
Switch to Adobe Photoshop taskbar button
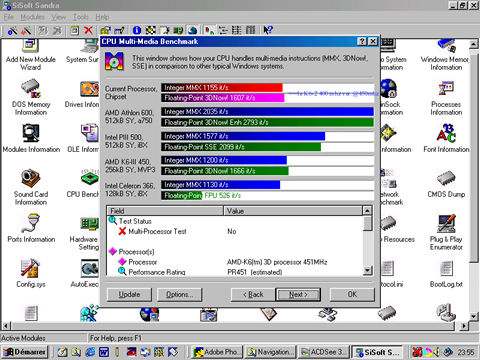pyautogui.click(x=217, y=352)
